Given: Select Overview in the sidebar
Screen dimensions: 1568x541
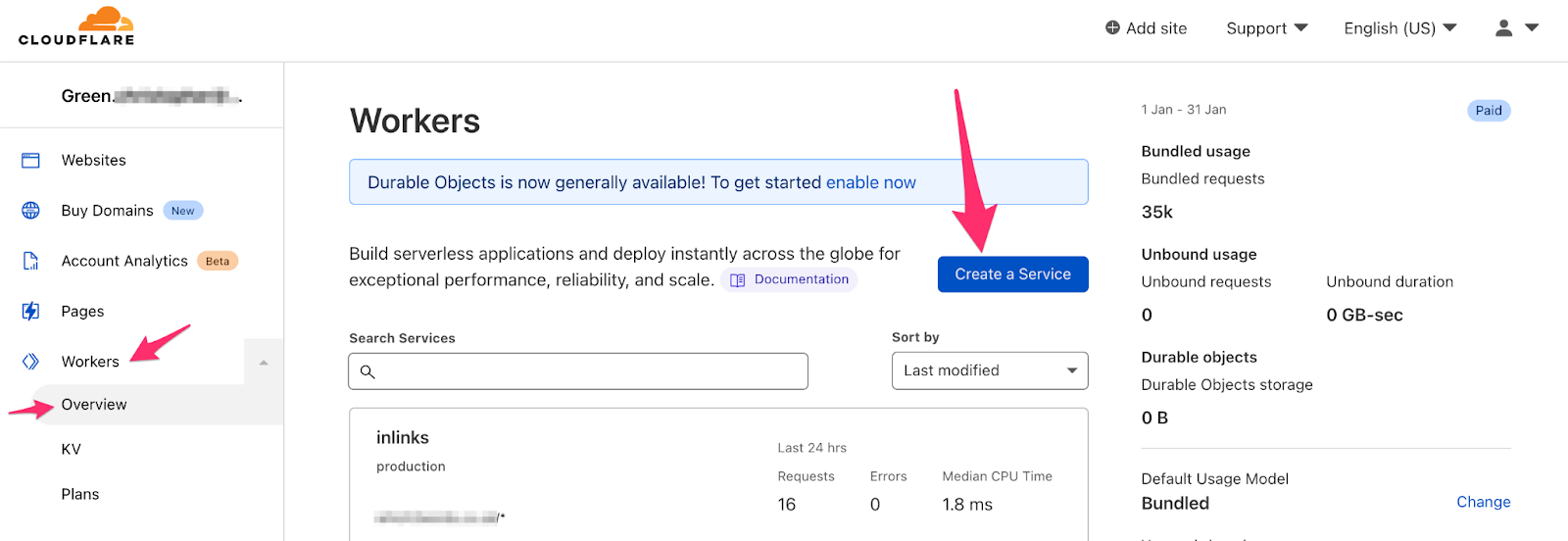Looking at the screenshot, I should [x=94, y=405].
